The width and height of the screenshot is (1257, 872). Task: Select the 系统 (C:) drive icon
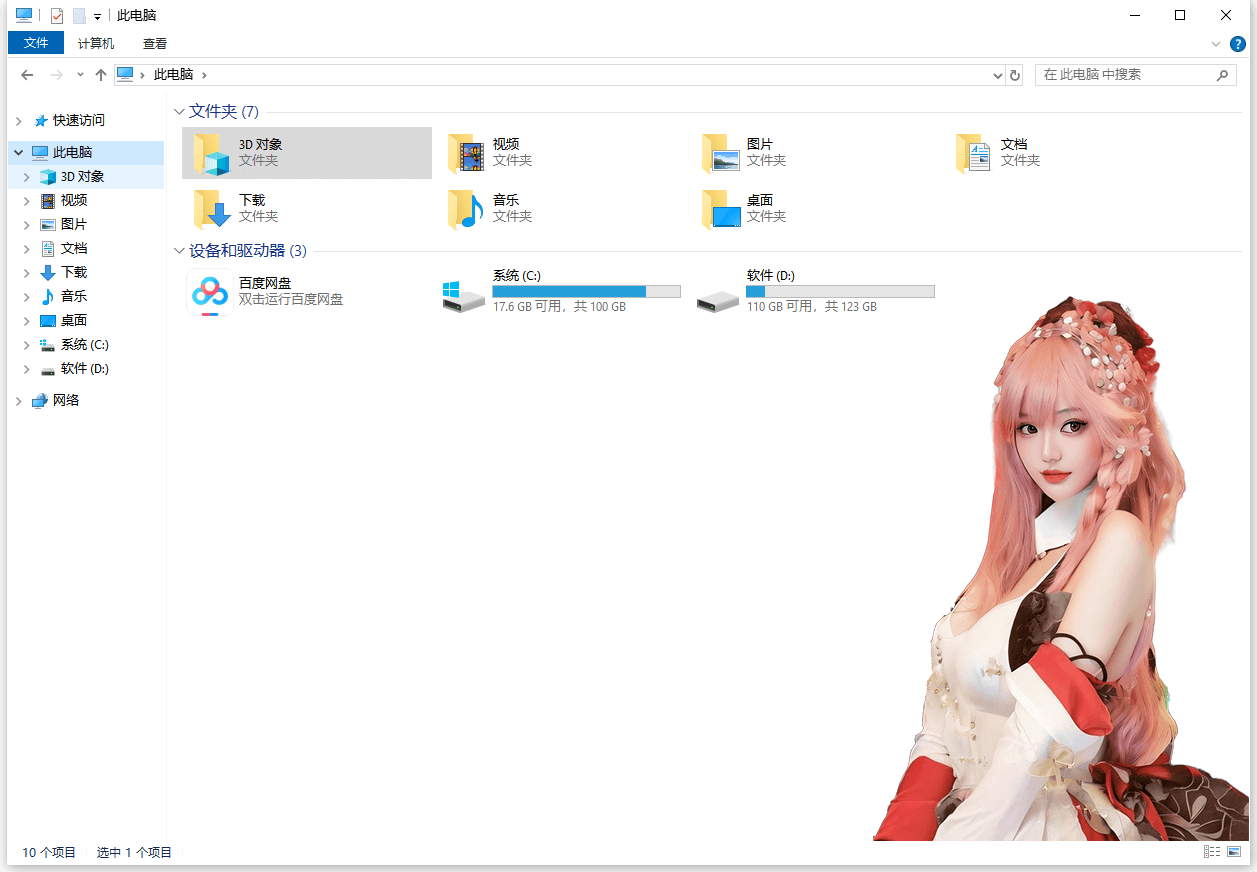pyautogui.click(x=464, y=294)
